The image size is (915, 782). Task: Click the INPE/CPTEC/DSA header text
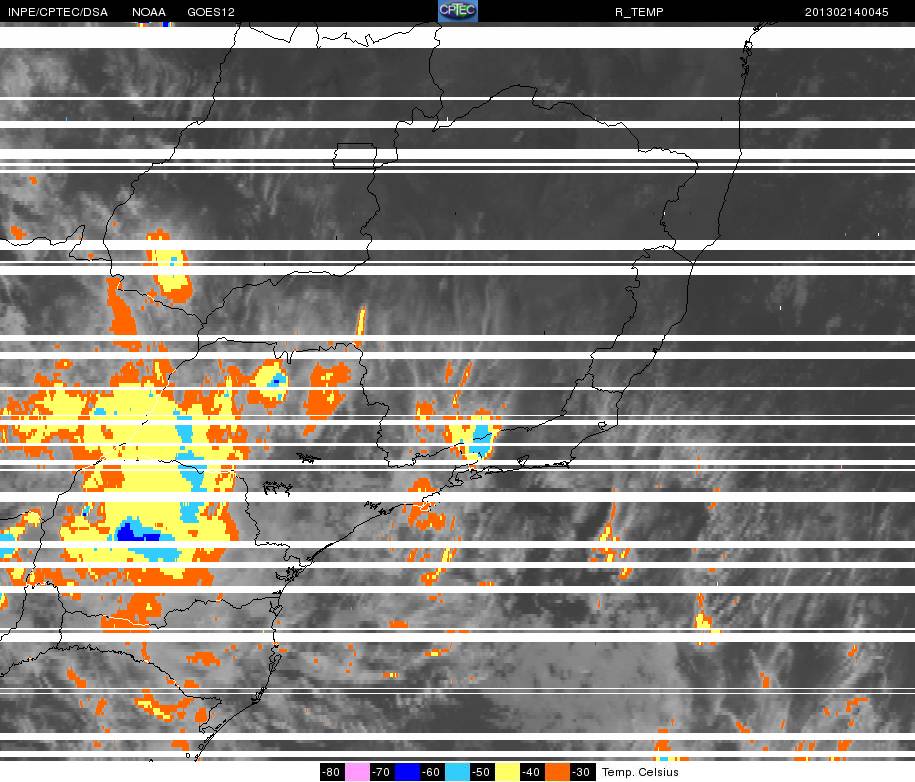click(x=58, y=12)
